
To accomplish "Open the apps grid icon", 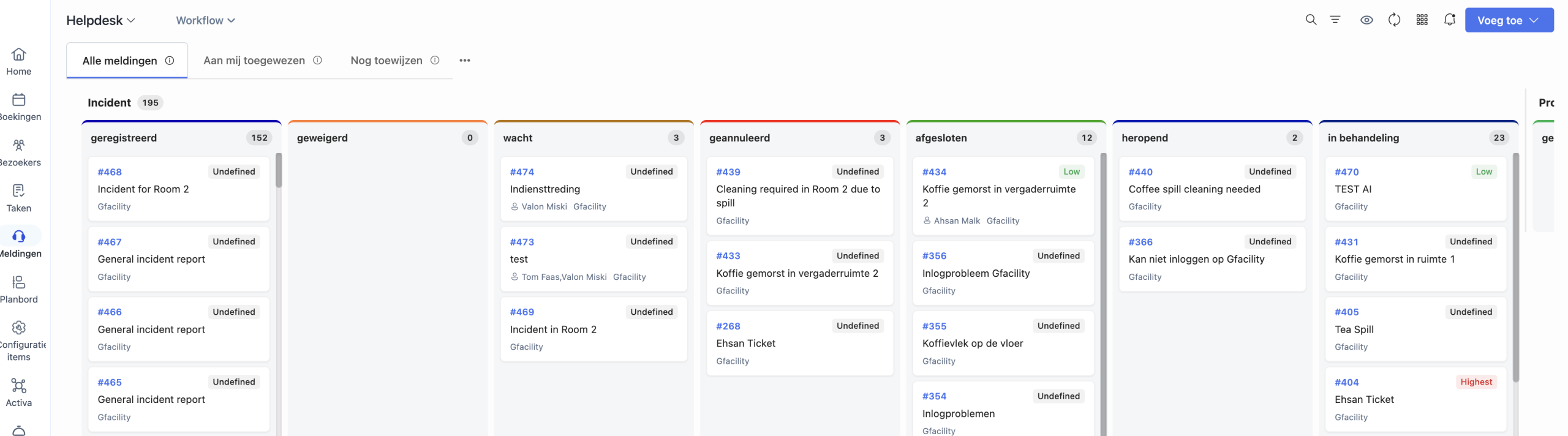I will coord(1422,20).
